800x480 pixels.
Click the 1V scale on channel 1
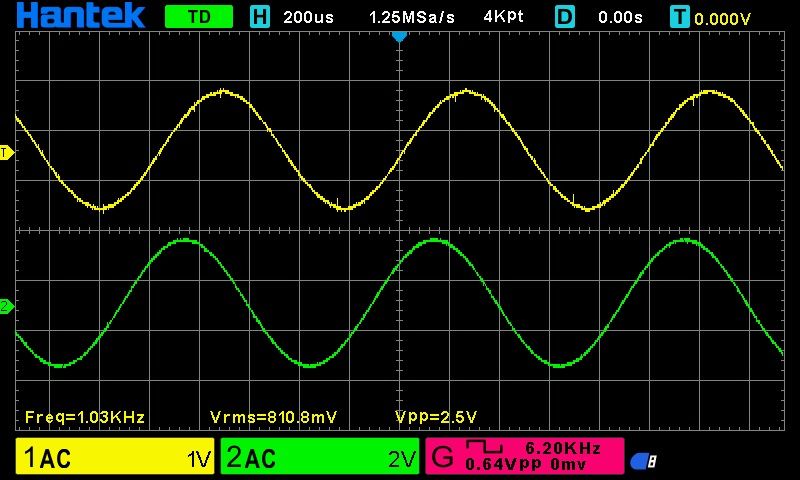click(199, 460)
